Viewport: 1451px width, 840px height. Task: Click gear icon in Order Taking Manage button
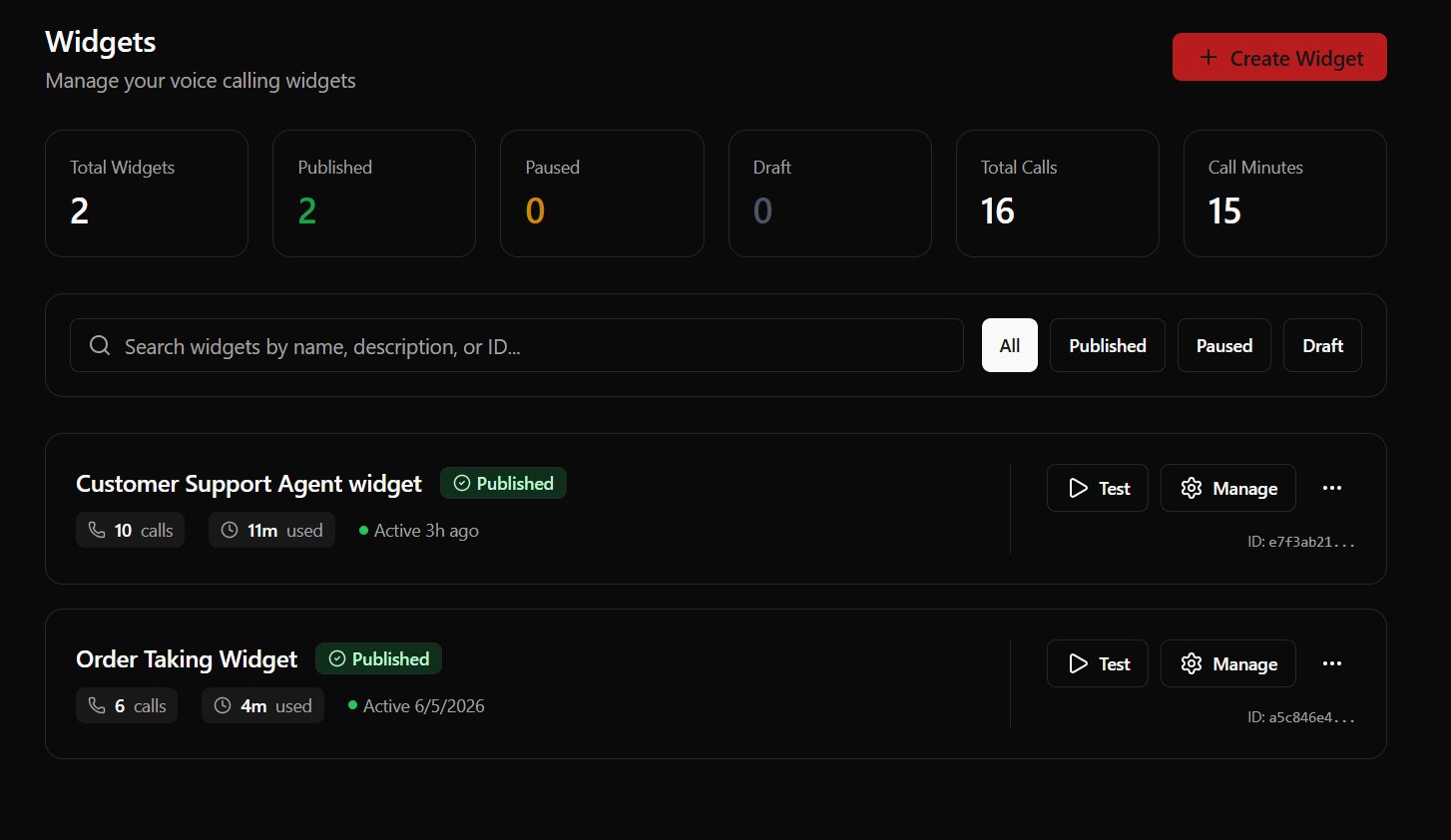tap(1192, 663)
